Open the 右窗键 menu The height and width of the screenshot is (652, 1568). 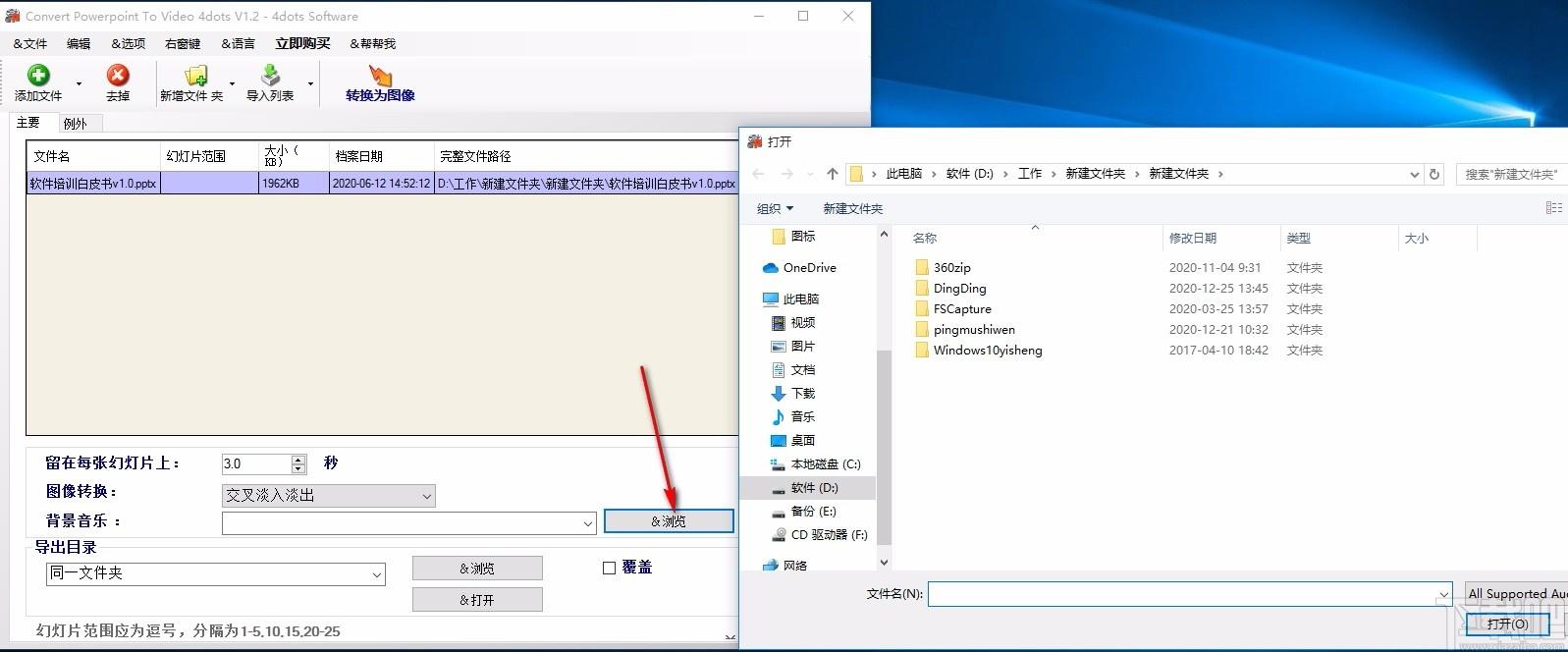coord(183,43)
